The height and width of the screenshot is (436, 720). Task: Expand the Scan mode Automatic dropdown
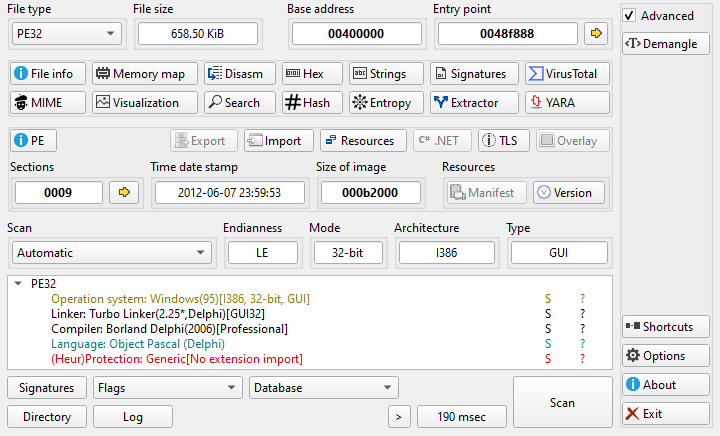click(x=110, y=253)
